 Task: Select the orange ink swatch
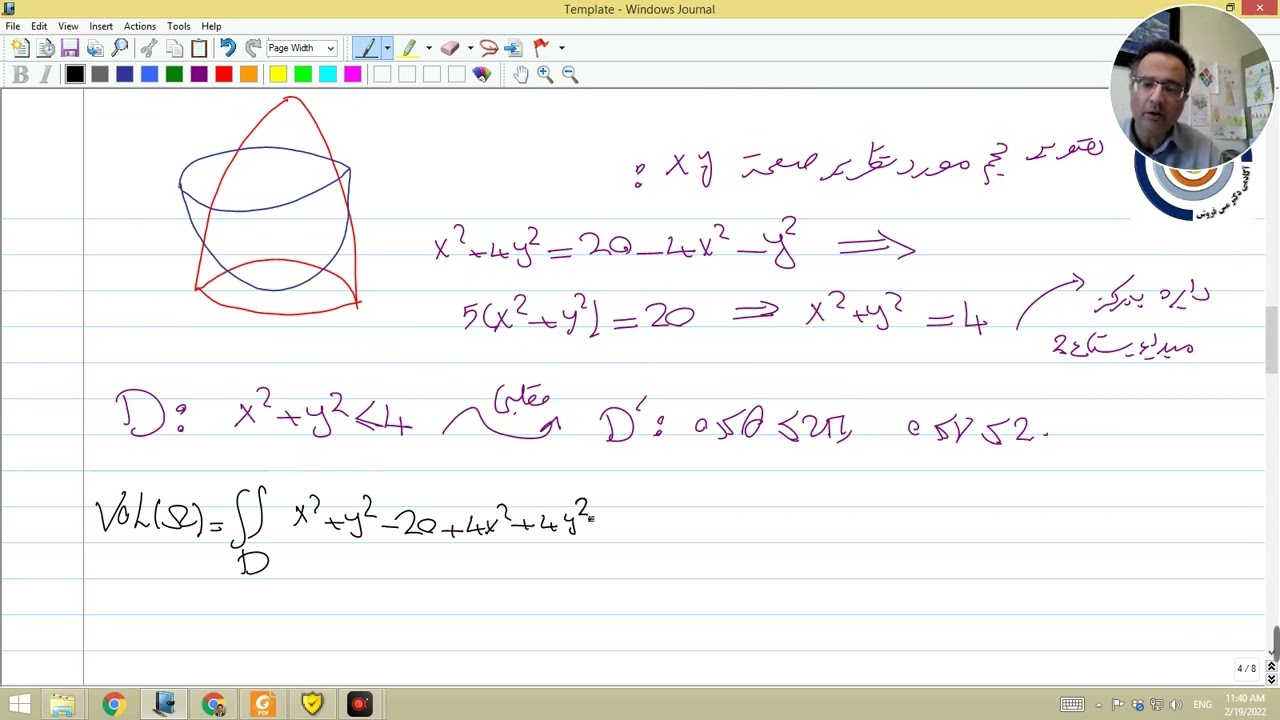(248, 74)
